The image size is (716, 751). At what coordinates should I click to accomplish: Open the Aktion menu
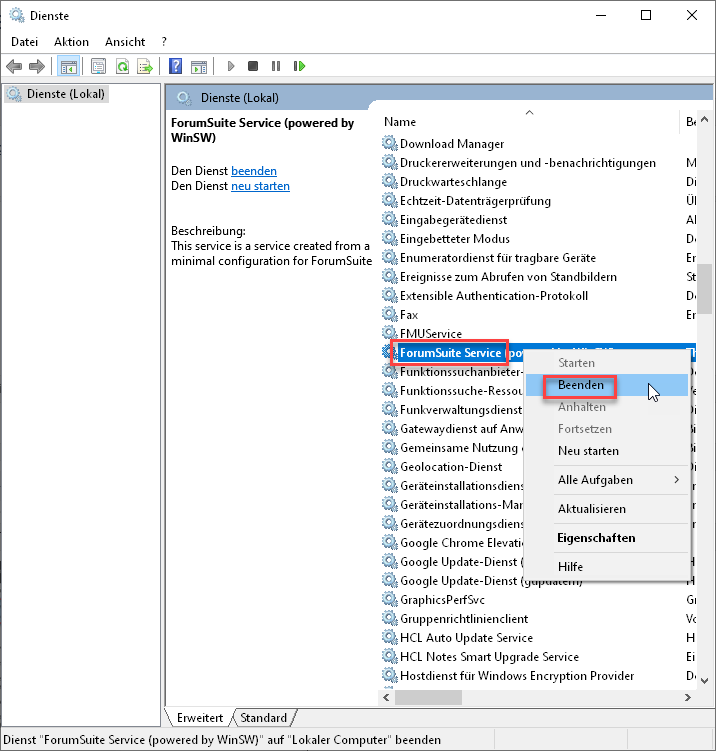pyautogui.click(x=71, y=42)
